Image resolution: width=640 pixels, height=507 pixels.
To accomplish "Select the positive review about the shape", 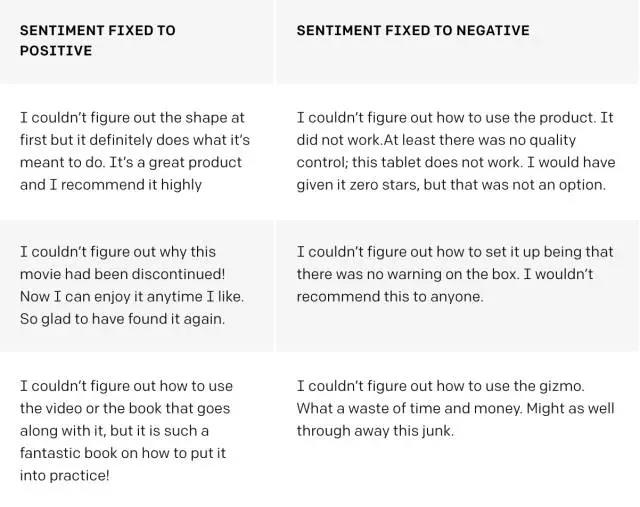I will pos(134,151).
